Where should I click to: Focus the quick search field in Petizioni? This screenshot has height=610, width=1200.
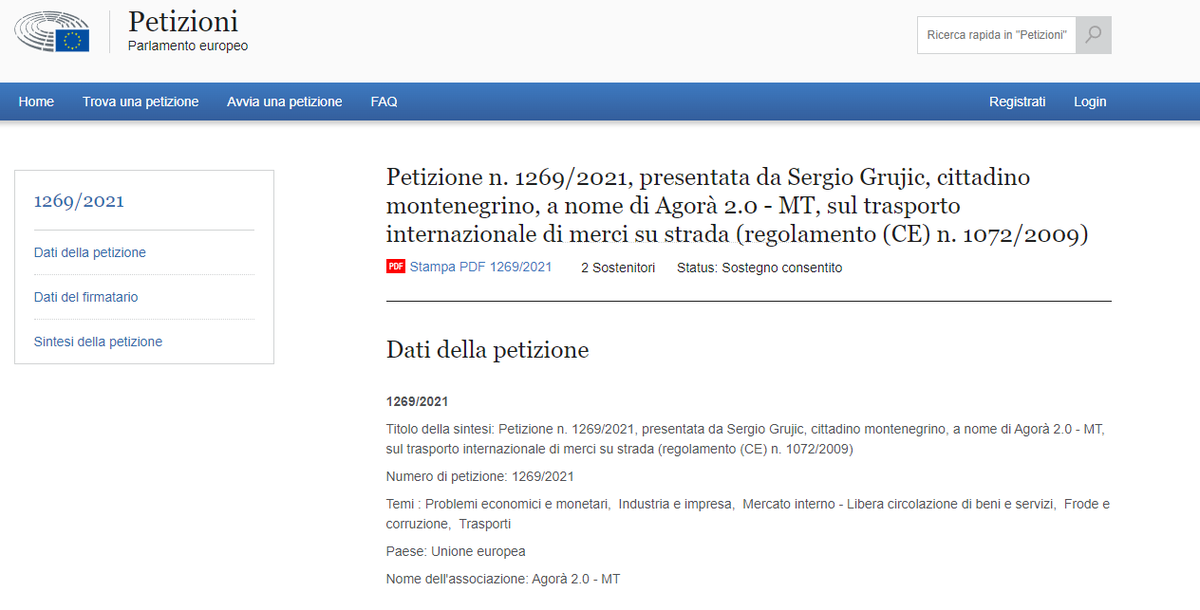pos(996,35)
